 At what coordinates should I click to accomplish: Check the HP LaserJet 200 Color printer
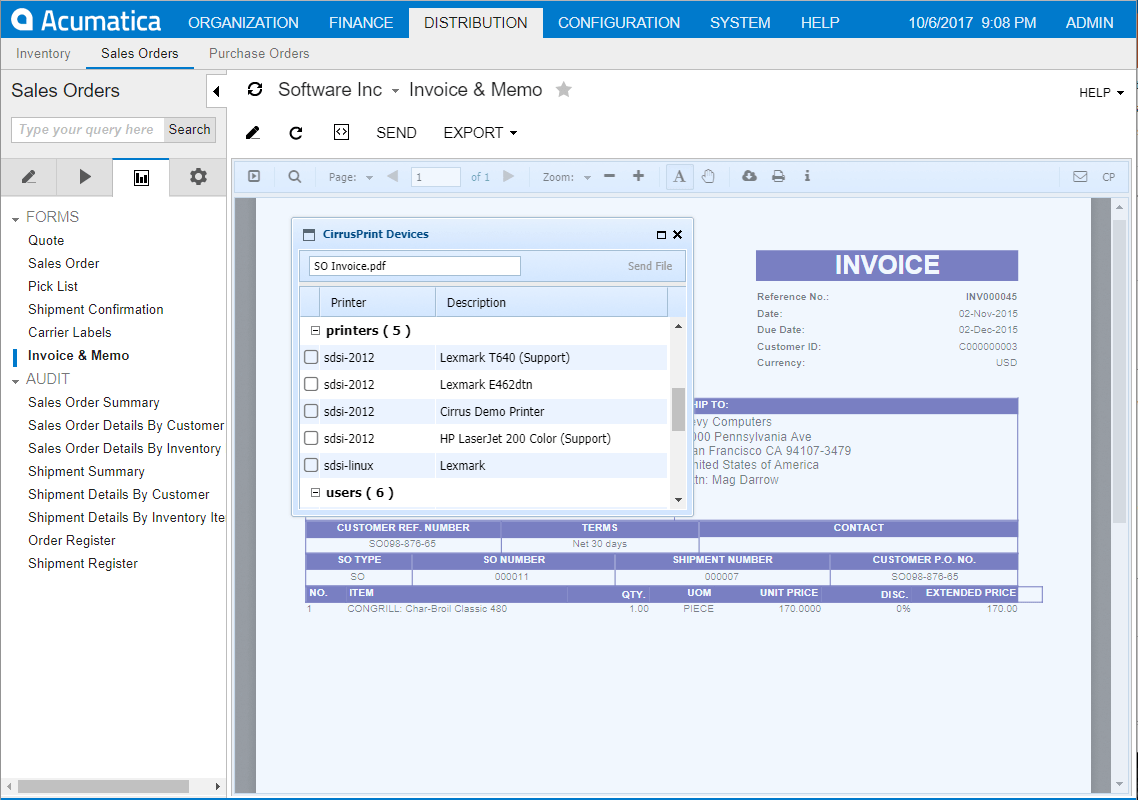click(311, 438)
